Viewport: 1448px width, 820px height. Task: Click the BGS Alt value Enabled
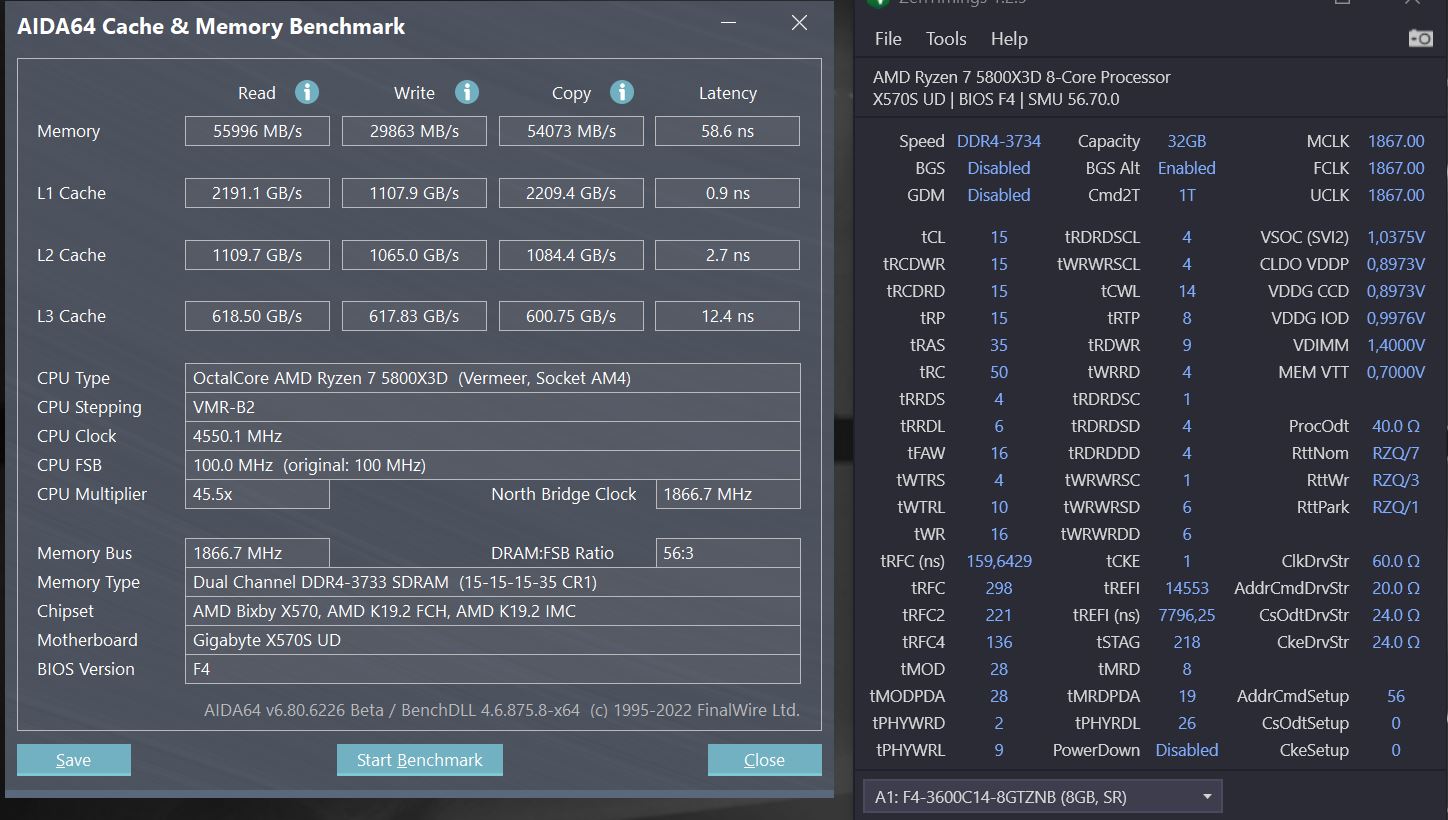tap(1187, 168)
